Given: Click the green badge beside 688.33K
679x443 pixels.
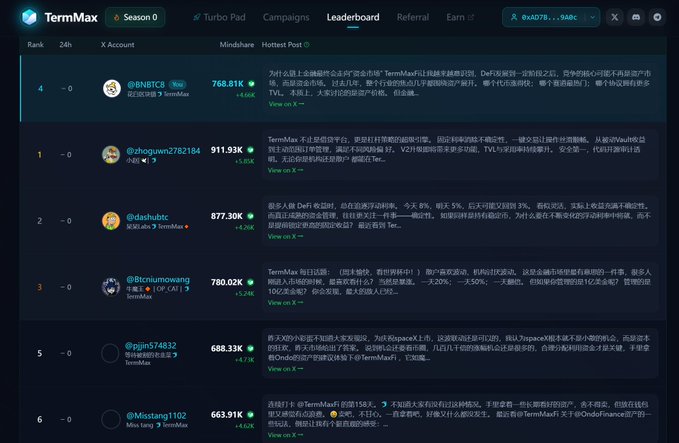Looking at the screenshot, I should [250, 348].
